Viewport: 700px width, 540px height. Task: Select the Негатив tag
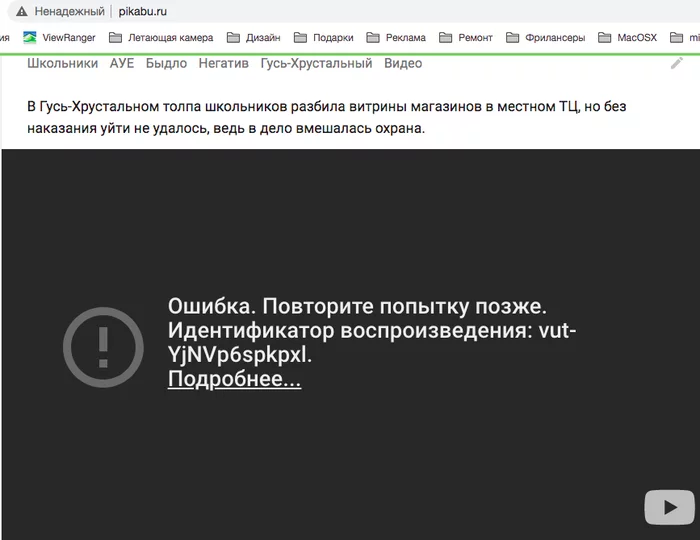[x=223, y=63]
